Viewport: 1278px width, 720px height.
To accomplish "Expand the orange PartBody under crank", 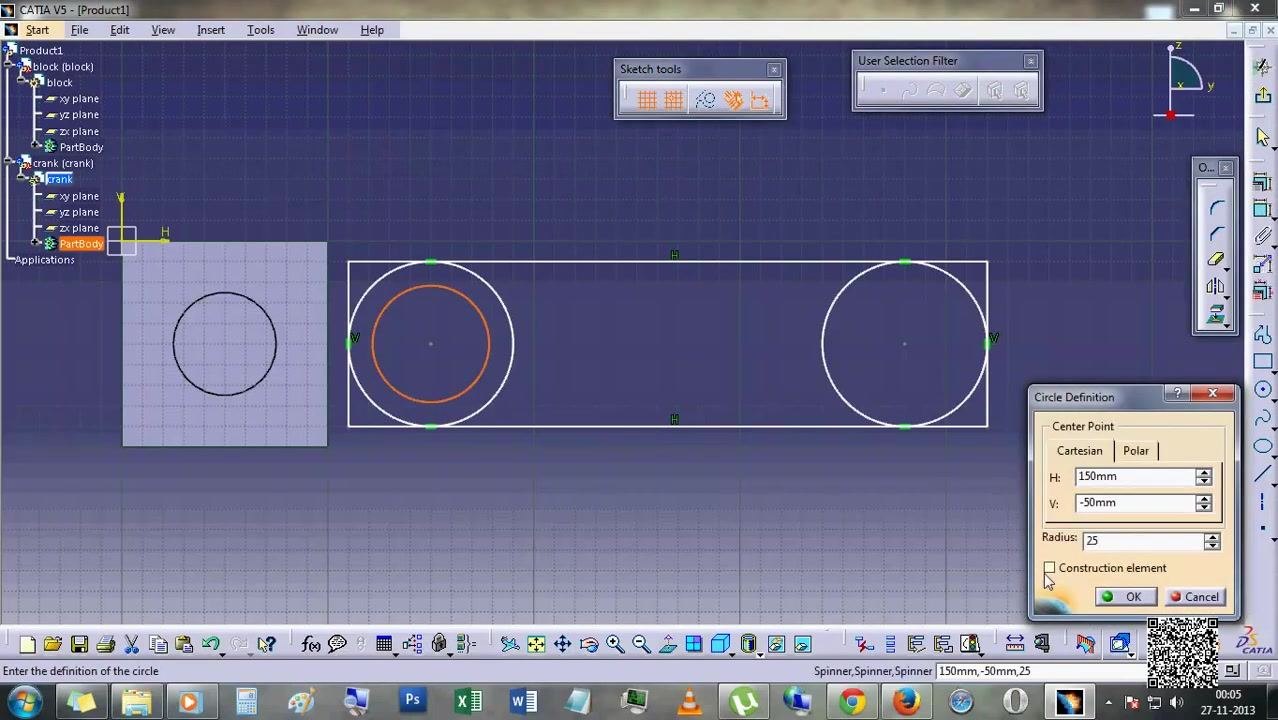I will click(36, 244).
